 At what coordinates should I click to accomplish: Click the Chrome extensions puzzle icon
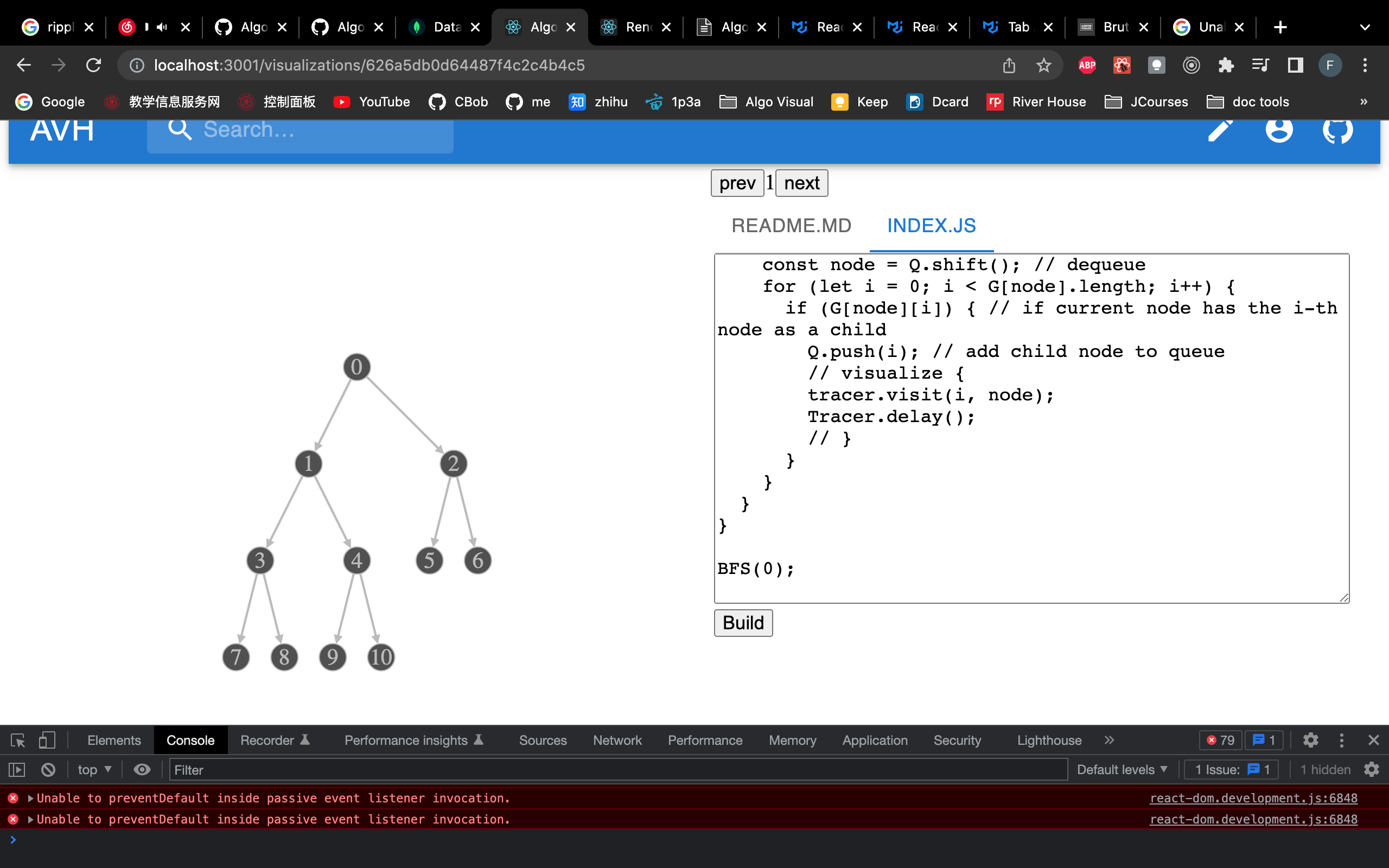click(1226, 66)
